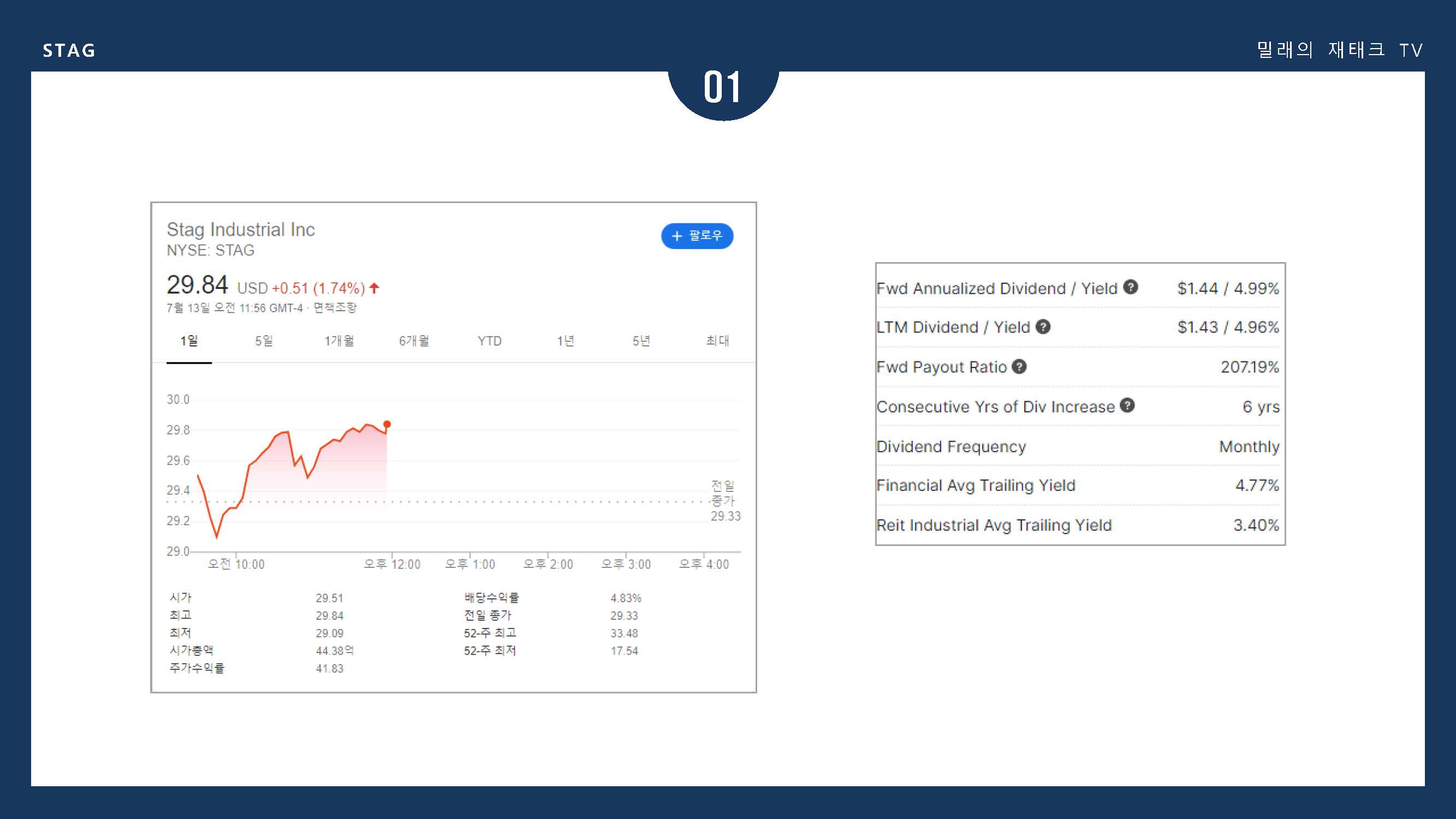1456x819 pixels.
Task: Click the blue 팔로우 follow button
Action: click(x=697, y=236)
